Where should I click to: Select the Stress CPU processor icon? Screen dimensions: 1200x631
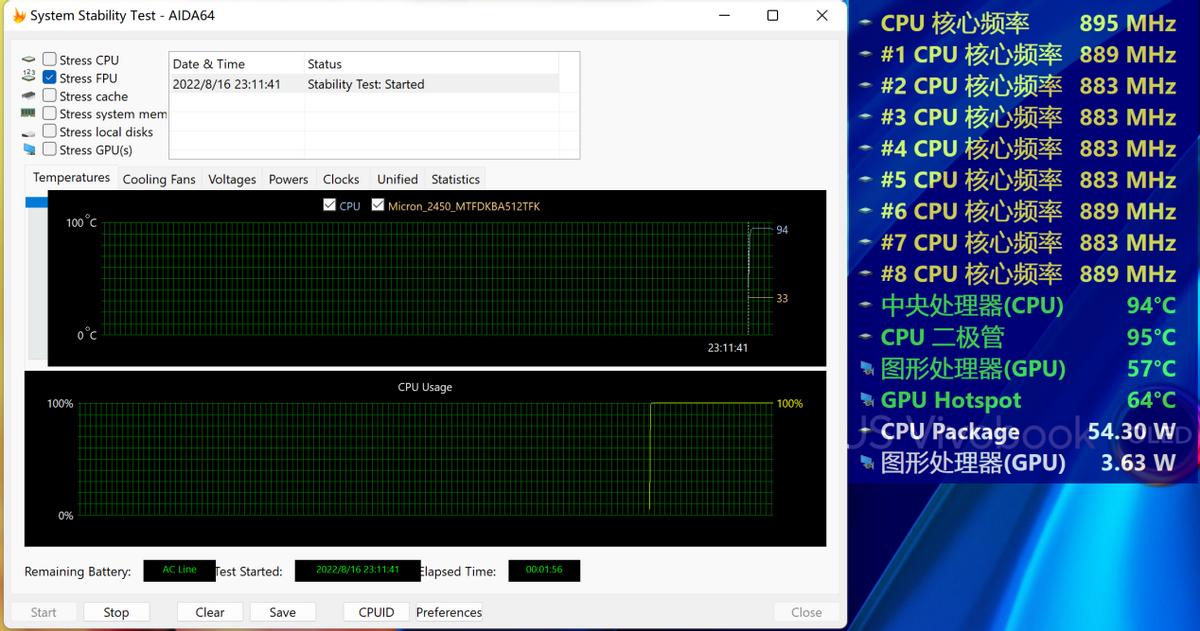click(27, 58)
